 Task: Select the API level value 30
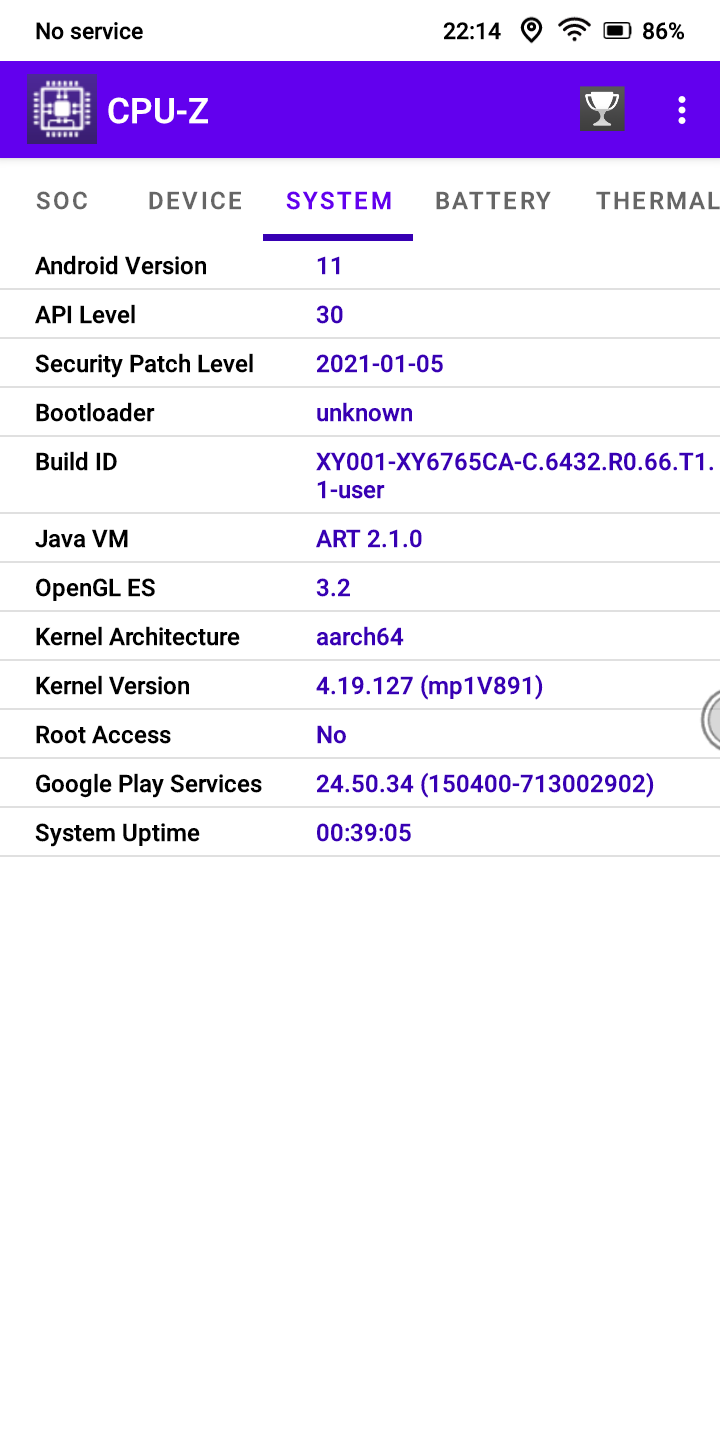coord(330,315)
